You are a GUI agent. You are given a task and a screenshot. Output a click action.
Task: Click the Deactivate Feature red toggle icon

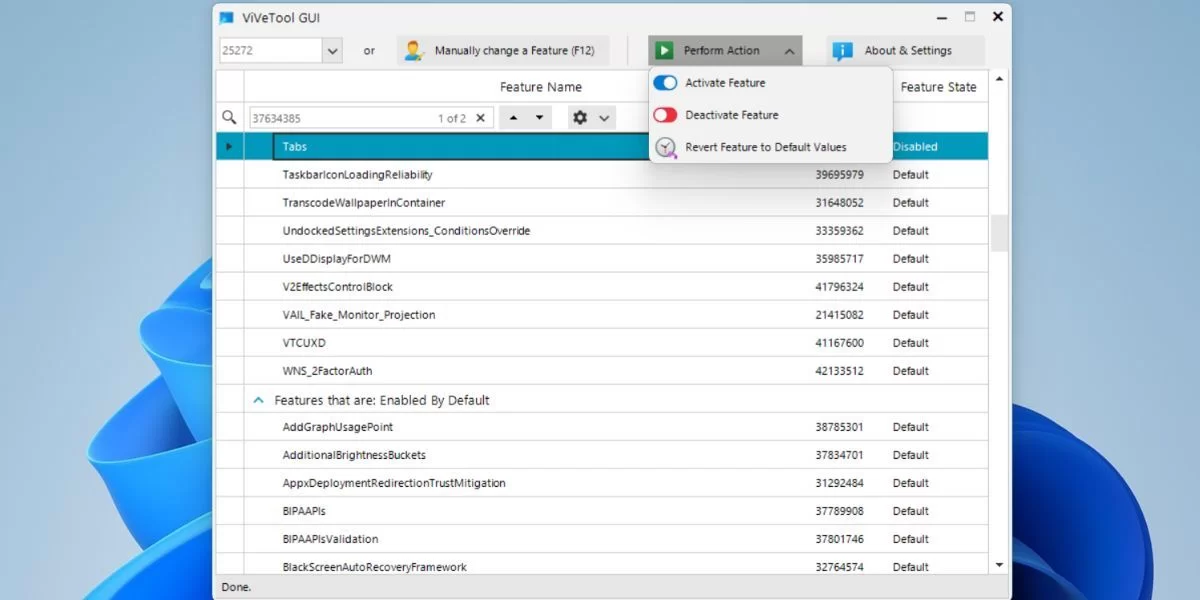(x=663, y=115)
